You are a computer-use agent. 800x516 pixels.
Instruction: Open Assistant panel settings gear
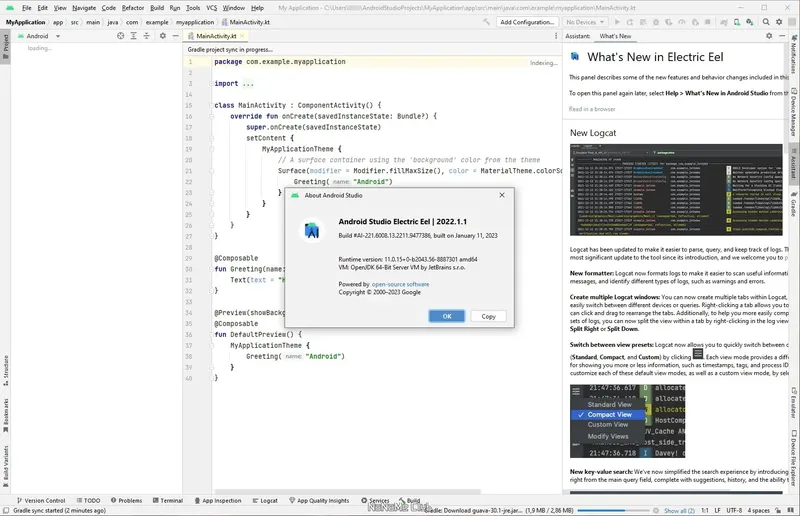click(x=769, y=36)
